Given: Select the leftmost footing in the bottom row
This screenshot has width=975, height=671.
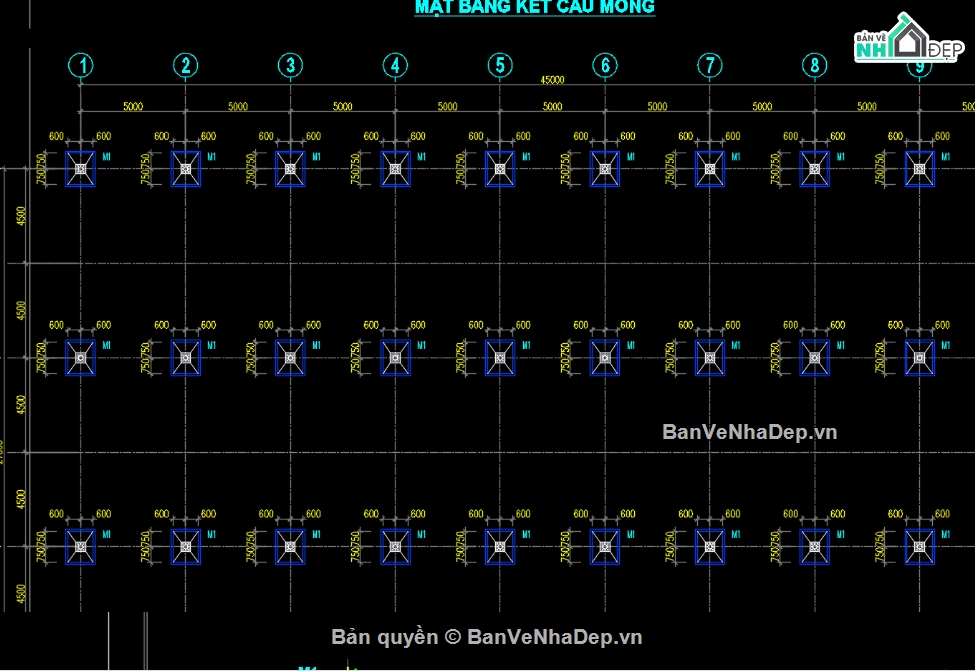Looking at the screenshot, I should click(78, 545).
